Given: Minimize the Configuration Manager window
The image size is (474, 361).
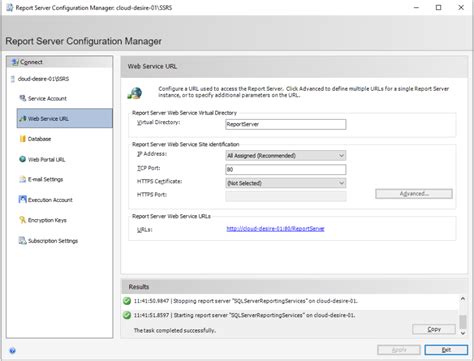Looking at the screenshot, I should pos(416,7).
